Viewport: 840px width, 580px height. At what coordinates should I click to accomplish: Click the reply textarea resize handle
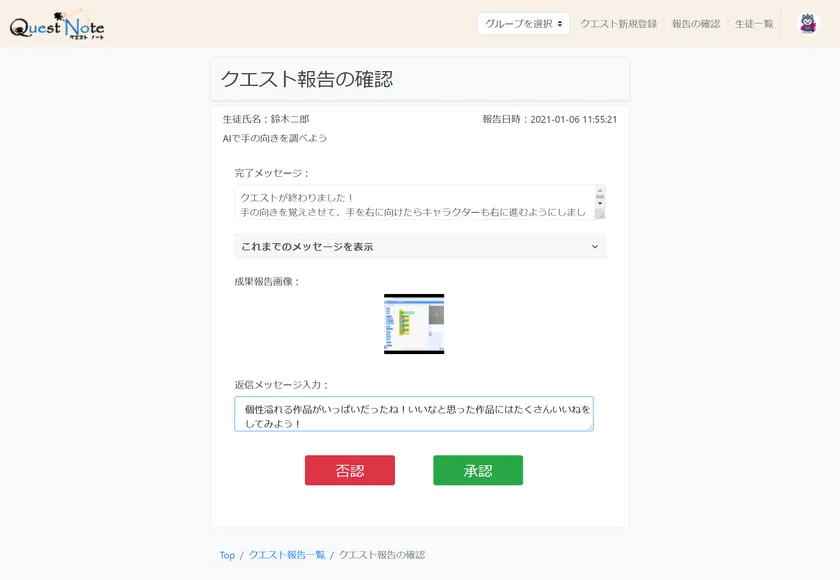pyautogui.click(x=589, y=427)
